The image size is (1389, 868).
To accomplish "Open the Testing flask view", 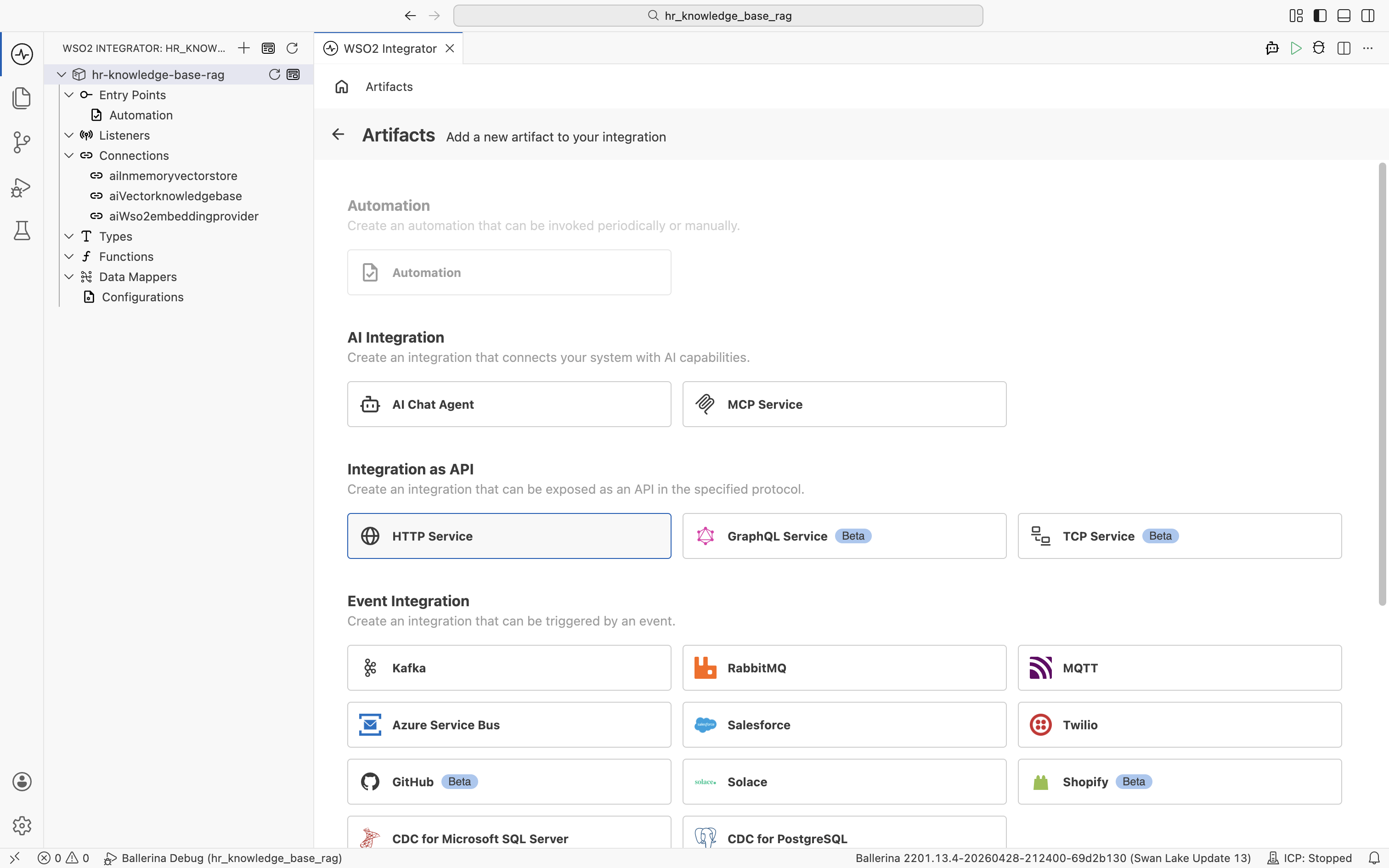I will 22,231.
